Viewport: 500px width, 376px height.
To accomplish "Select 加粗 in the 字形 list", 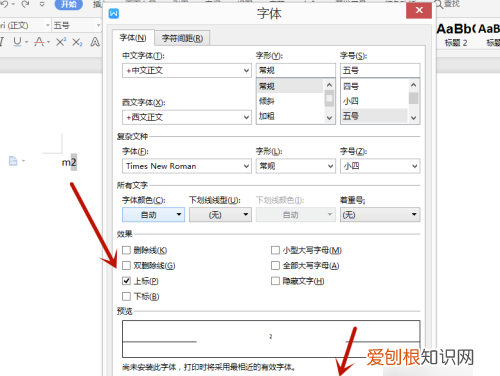I will click(290, 116).
